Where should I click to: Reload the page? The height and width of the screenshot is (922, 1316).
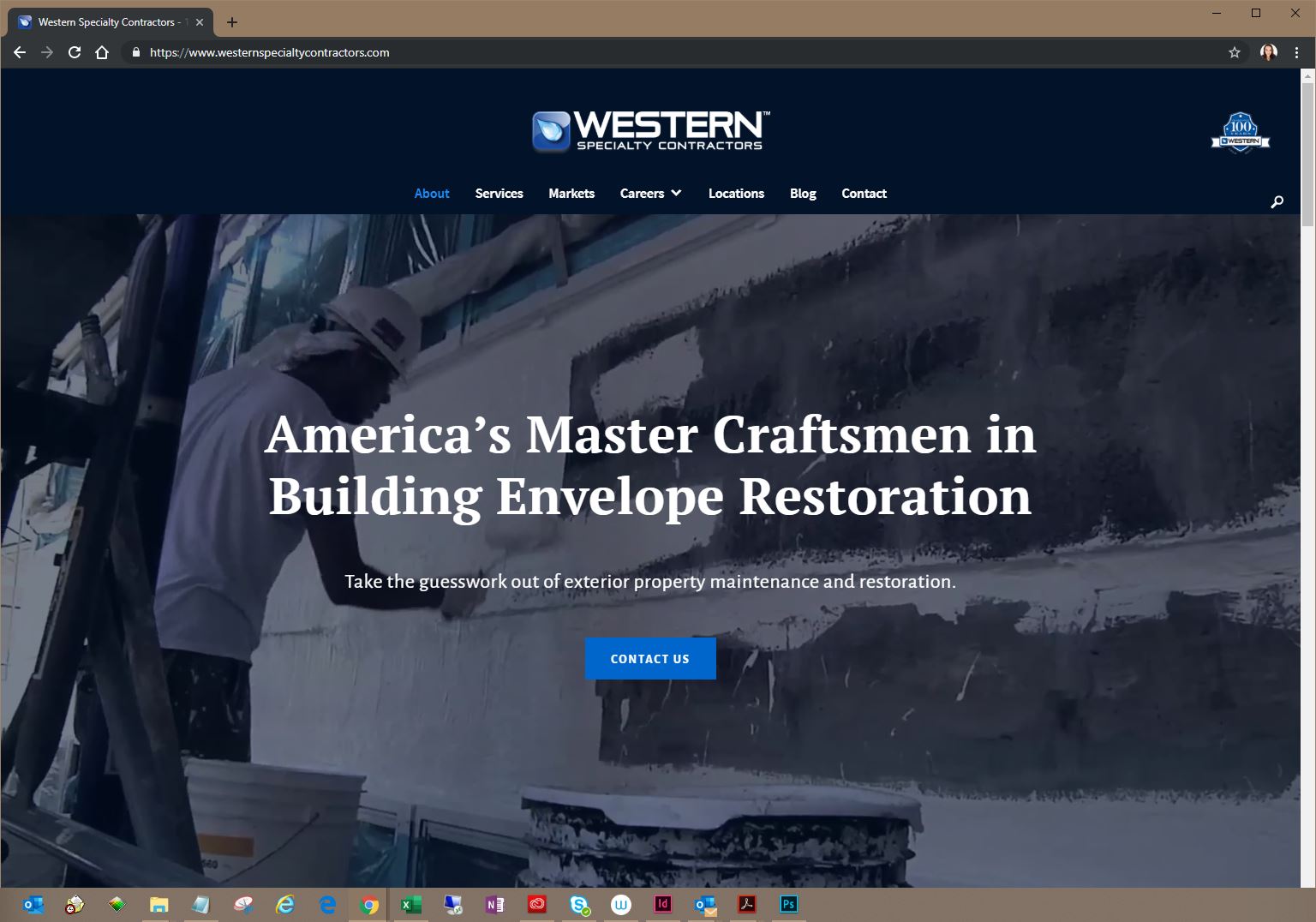tap(74, 52)
